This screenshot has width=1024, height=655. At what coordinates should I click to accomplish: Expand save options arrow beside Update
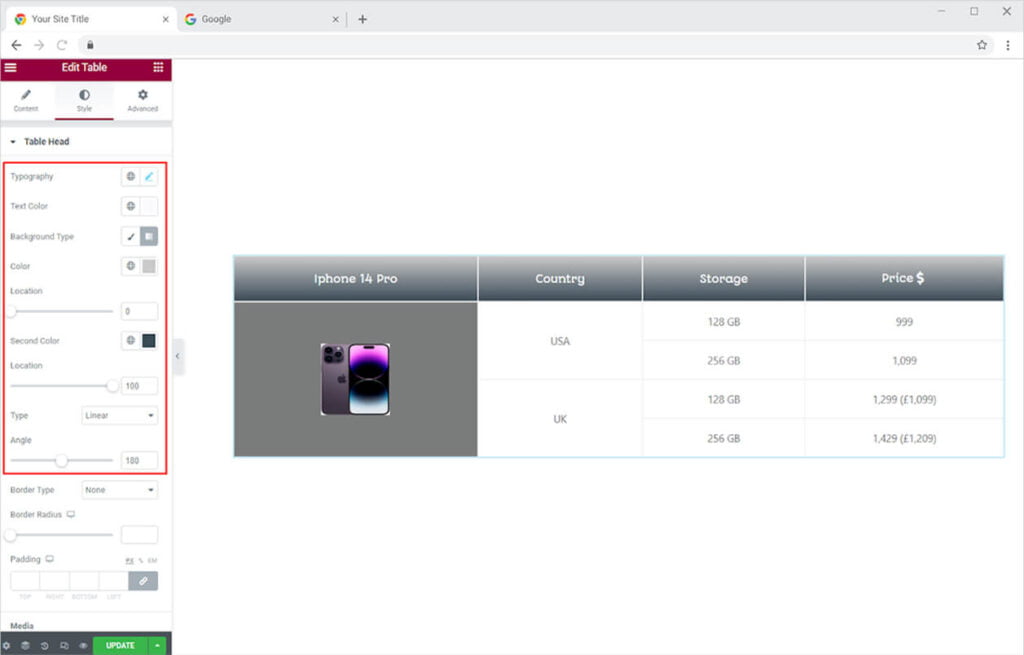pos(156,646)
